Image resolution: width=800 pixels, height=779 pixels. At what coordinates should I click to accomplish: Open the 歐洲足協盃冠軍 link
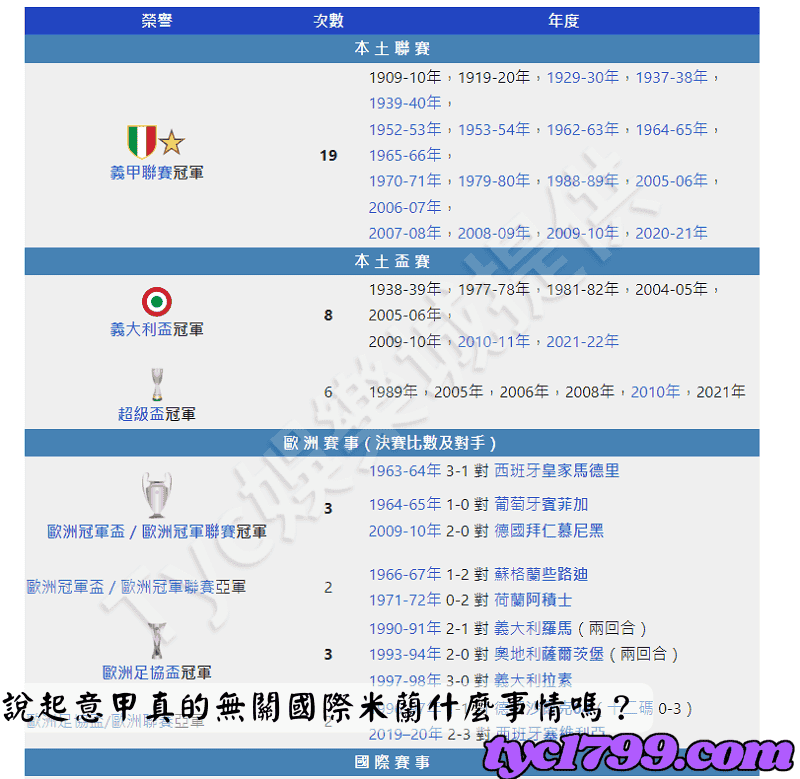coord(157,672)
